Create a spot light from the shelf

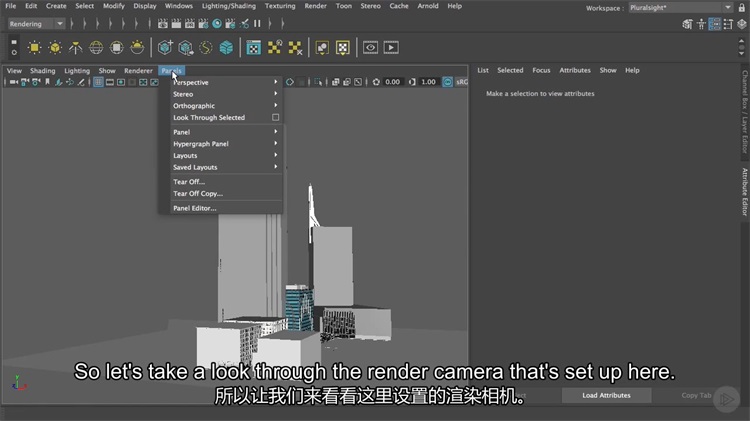click(x=76, y=47)
